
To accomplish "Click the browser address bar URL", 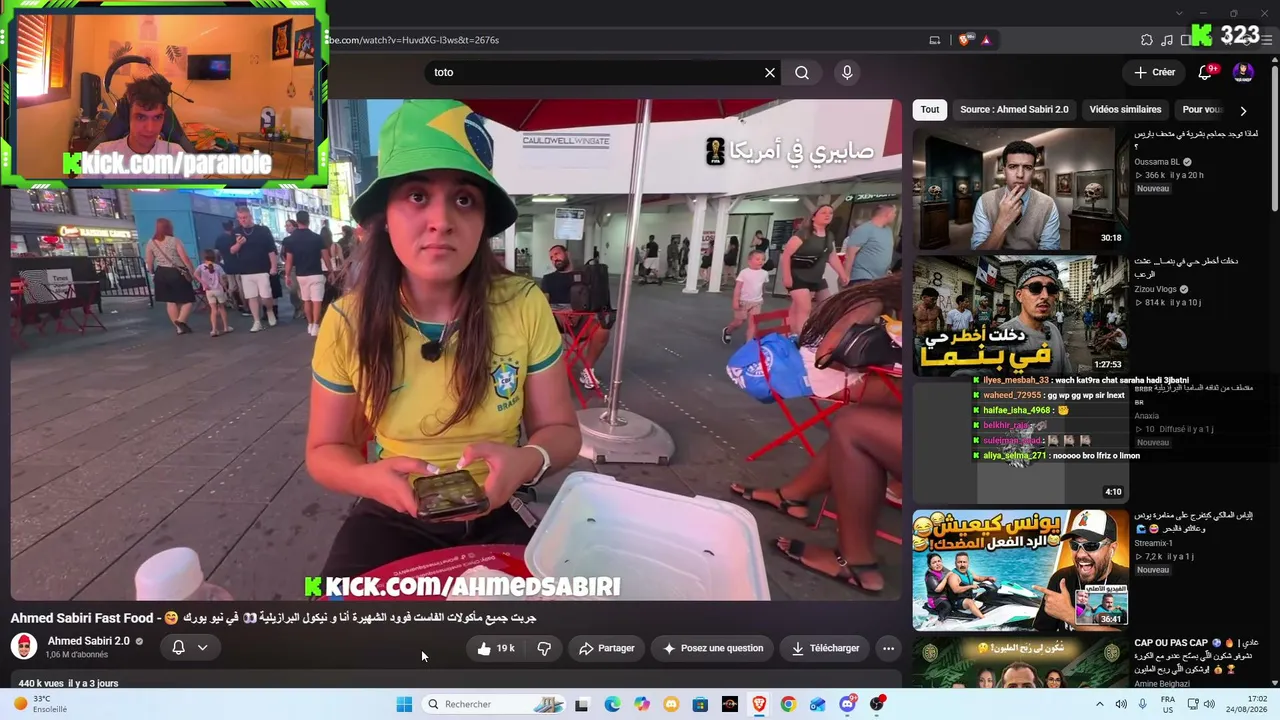I will pos(415,40).
